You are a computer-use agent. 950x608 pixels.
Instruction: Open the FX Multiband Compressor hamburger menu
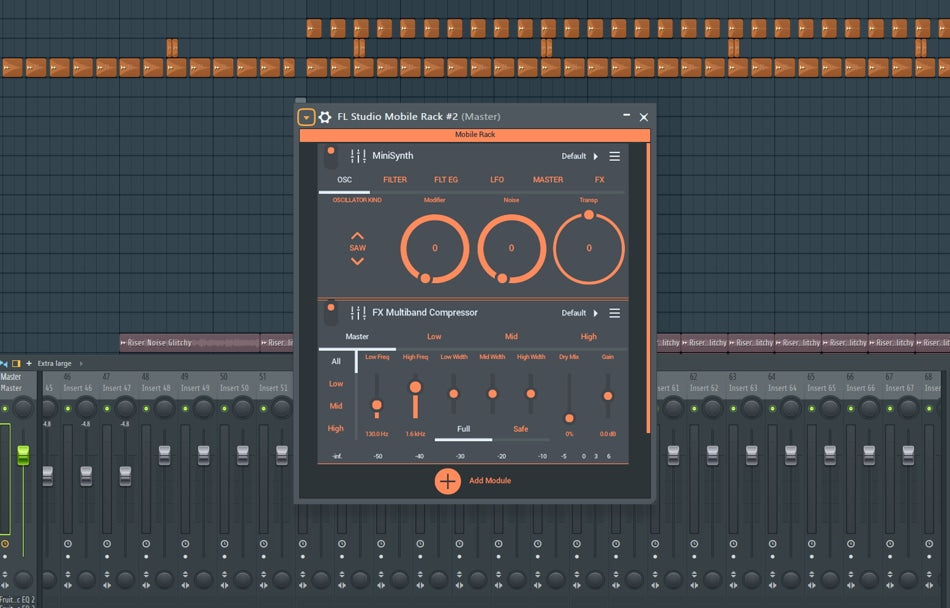[614, 313]
